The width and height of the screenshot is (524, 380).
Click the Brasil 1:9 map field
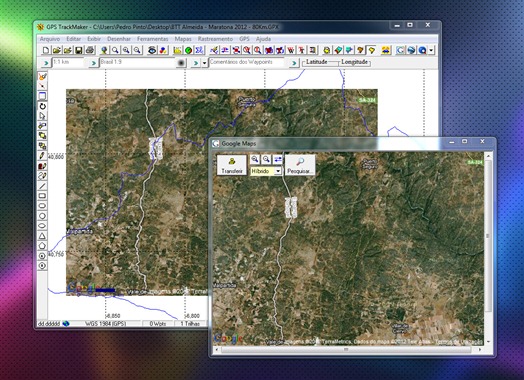tap(137, 62)
